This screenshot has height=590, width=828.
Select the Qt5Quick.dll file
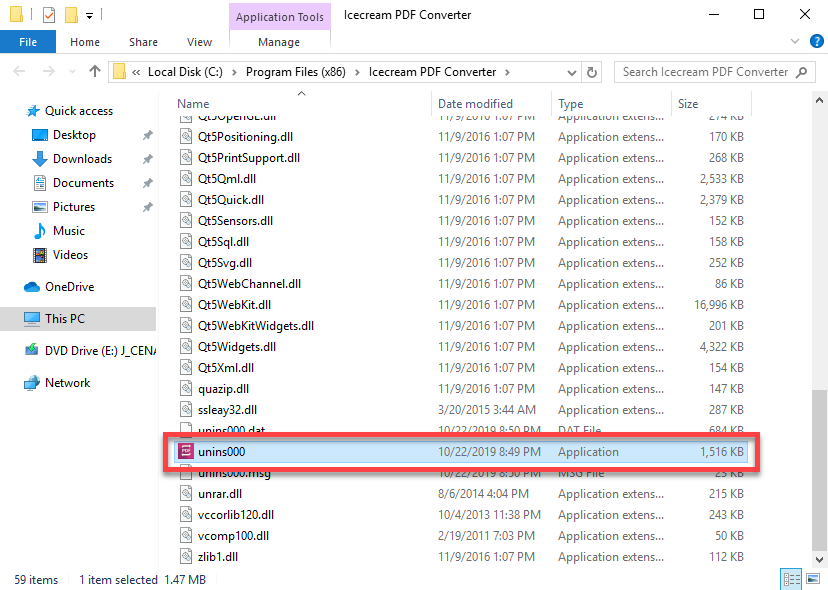click(x=231, y=200)
